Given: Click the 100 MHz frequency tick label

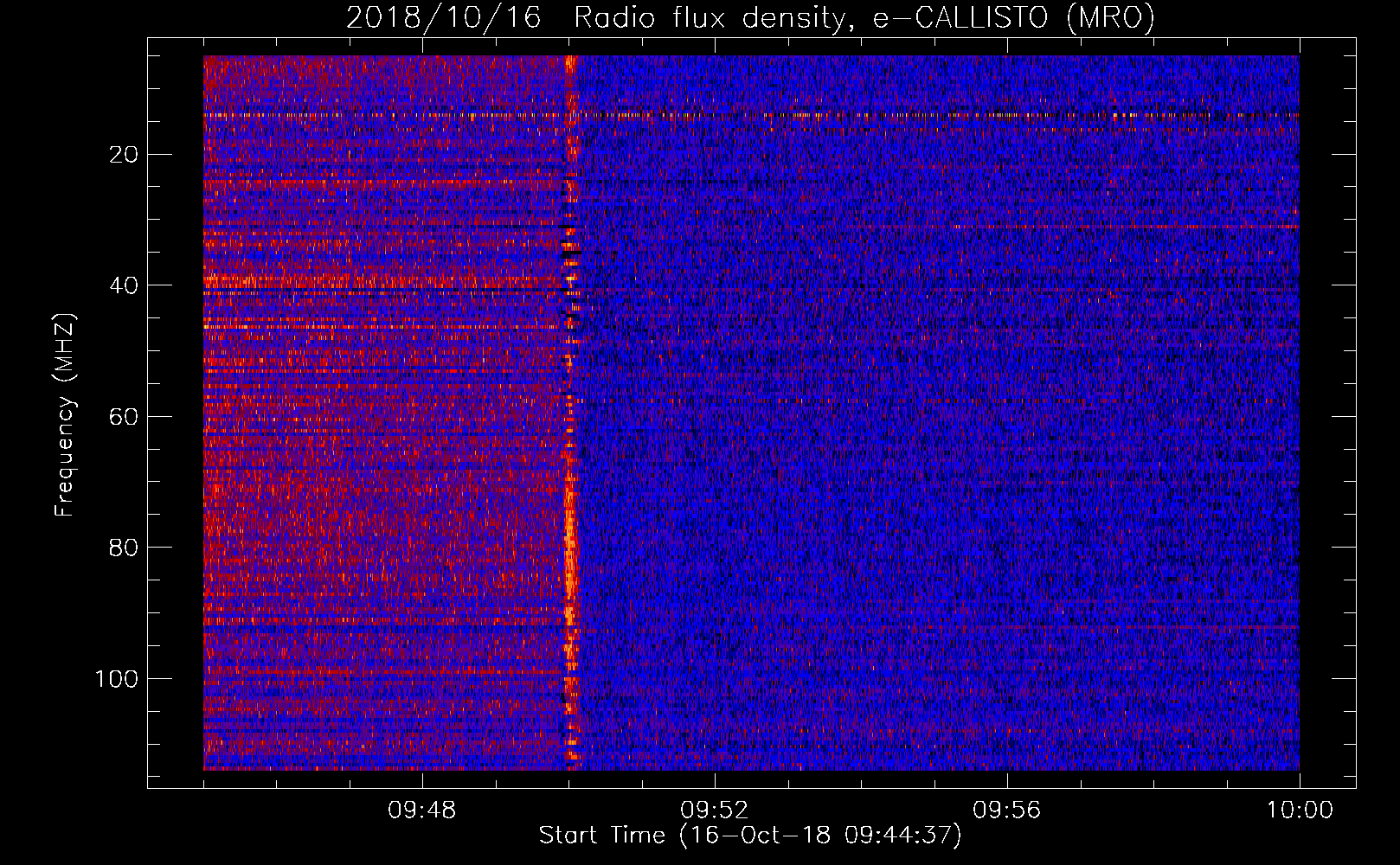Looking at the screenshot, I should pyautogui.click(x=117, y=679).
